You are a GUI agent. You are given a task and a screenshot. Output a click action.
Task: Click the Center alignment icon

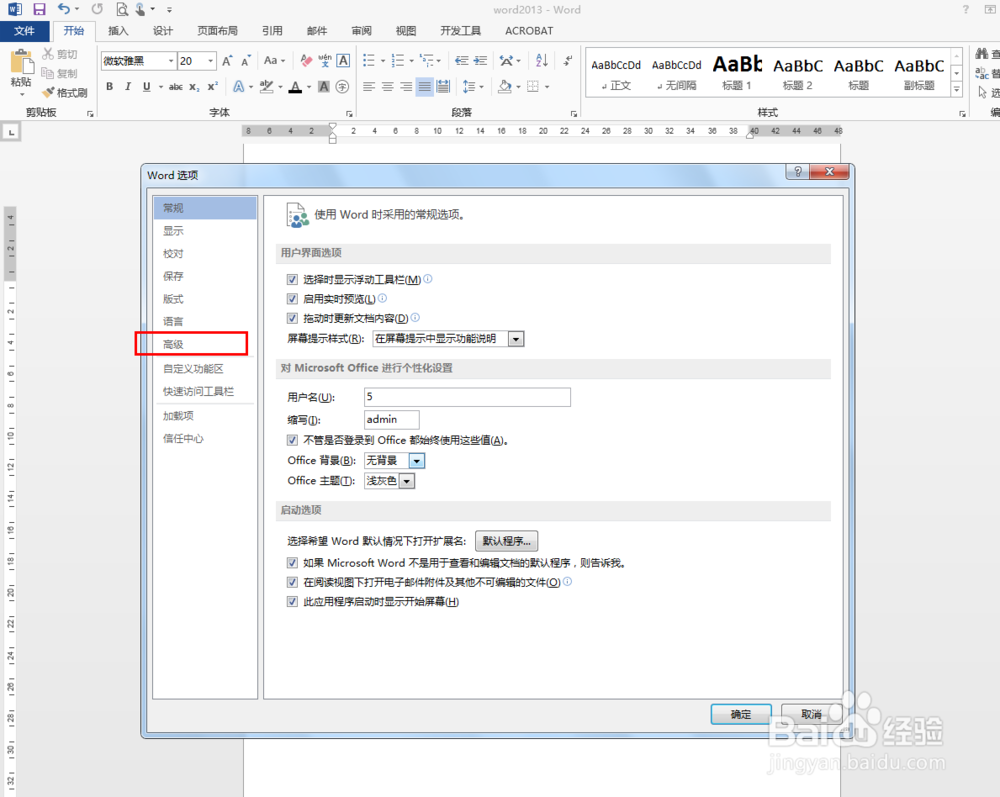tap(387, 87)
